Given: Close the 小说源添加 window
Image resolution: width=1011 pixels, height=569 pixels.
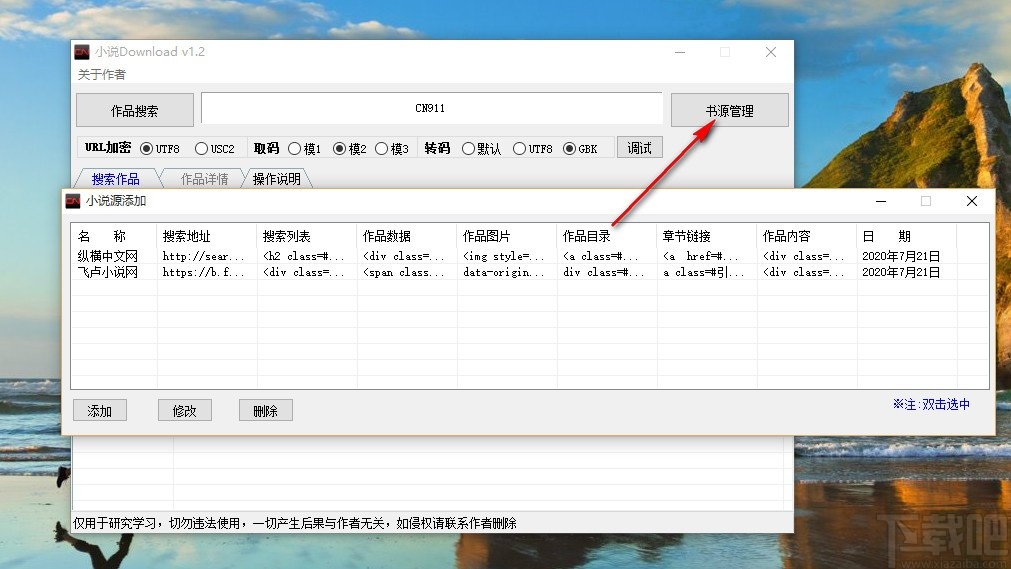Looking at the screenshot, I should 972,201.
